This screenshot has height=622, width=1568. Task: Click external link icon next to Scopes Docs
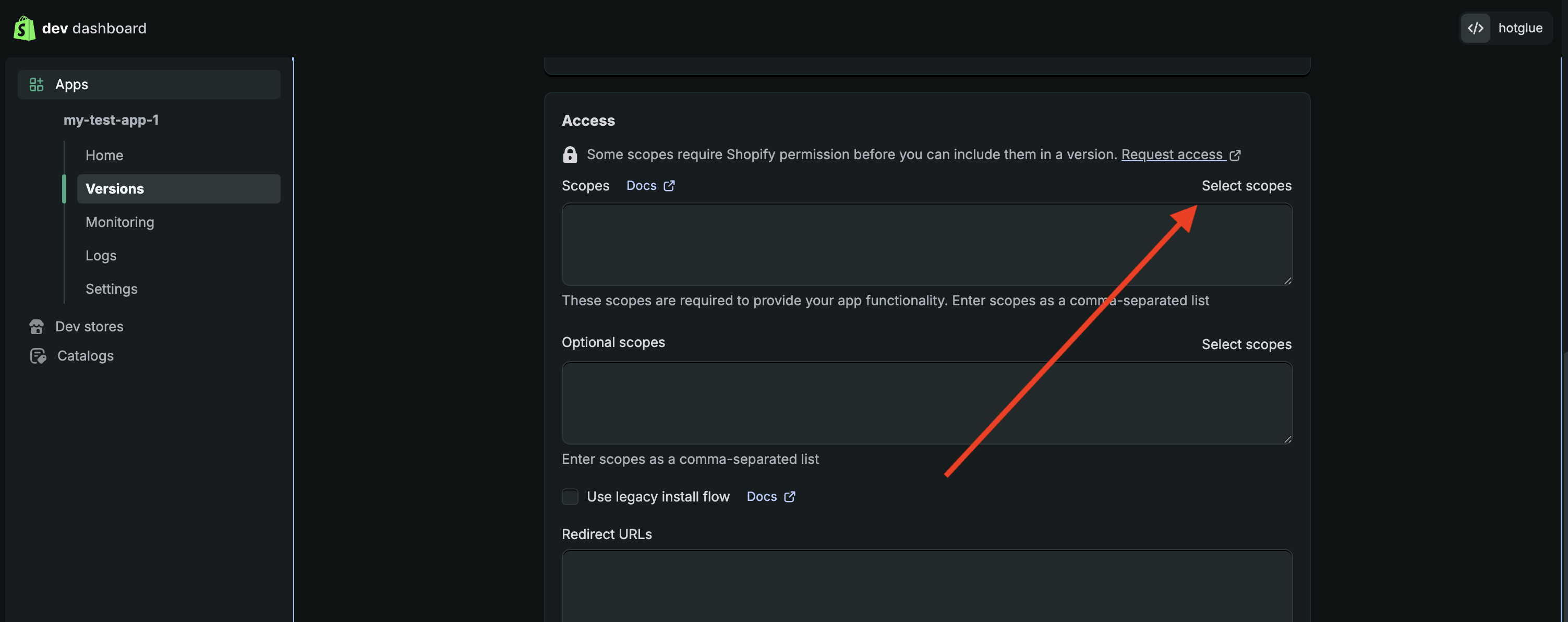[669, 186]
